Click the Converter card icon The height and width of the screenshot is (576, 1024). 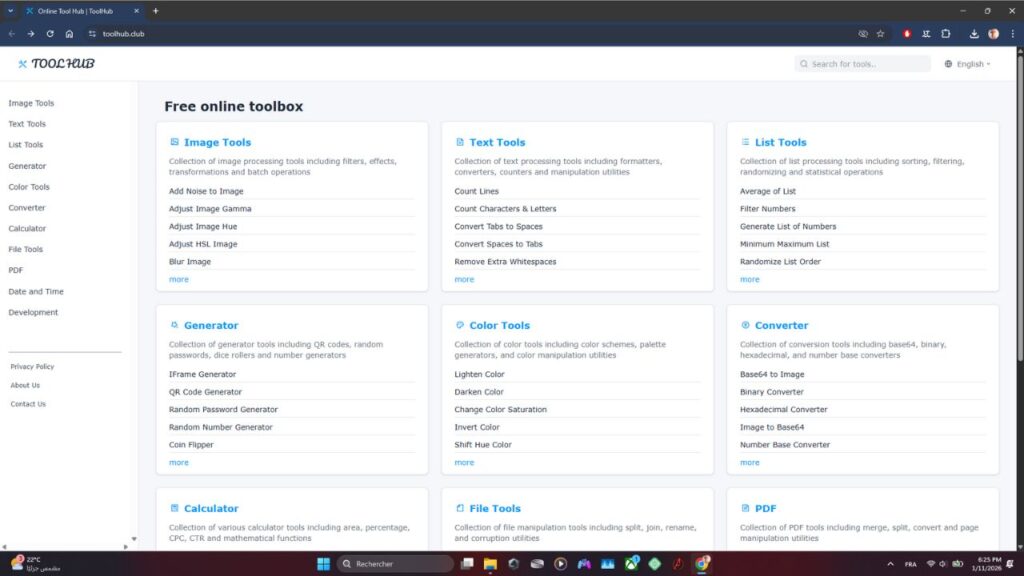click(x=744, y=325)
